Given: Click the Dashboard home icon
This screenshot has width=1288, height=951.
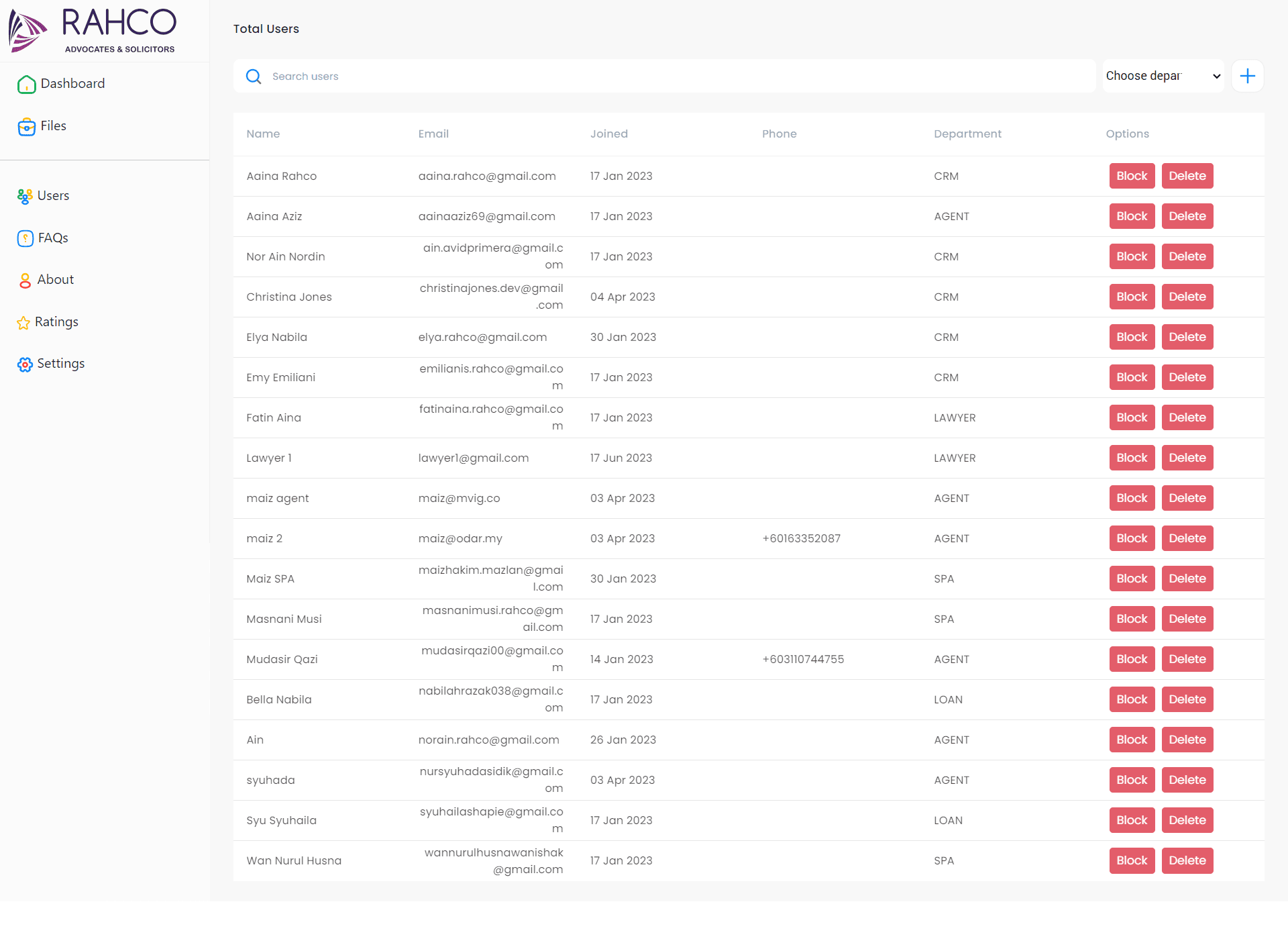Looking at the screenshot, I should pos(26,84).
